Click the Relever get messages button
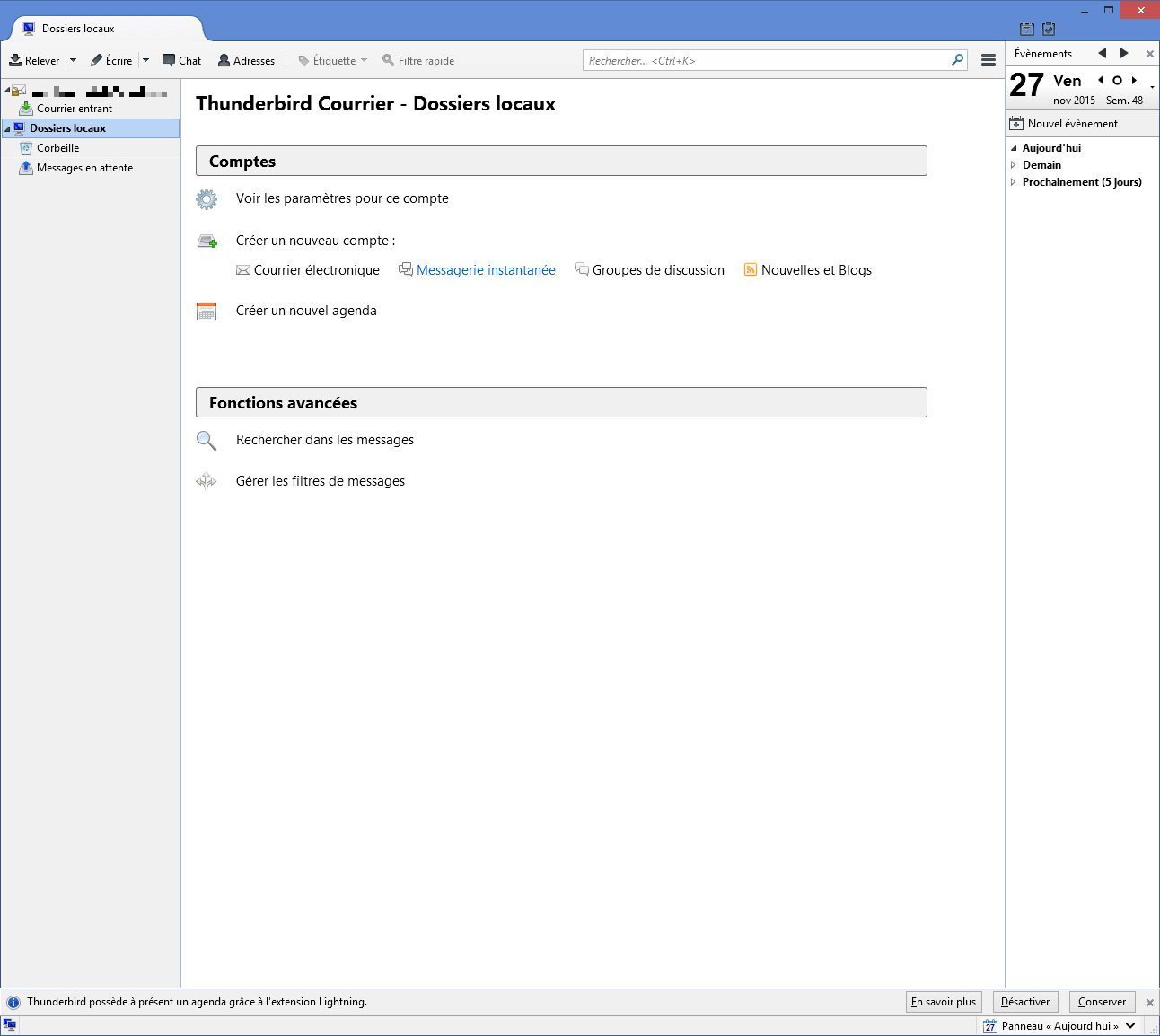The image size is (1160, 1036). tap(34, 61)
